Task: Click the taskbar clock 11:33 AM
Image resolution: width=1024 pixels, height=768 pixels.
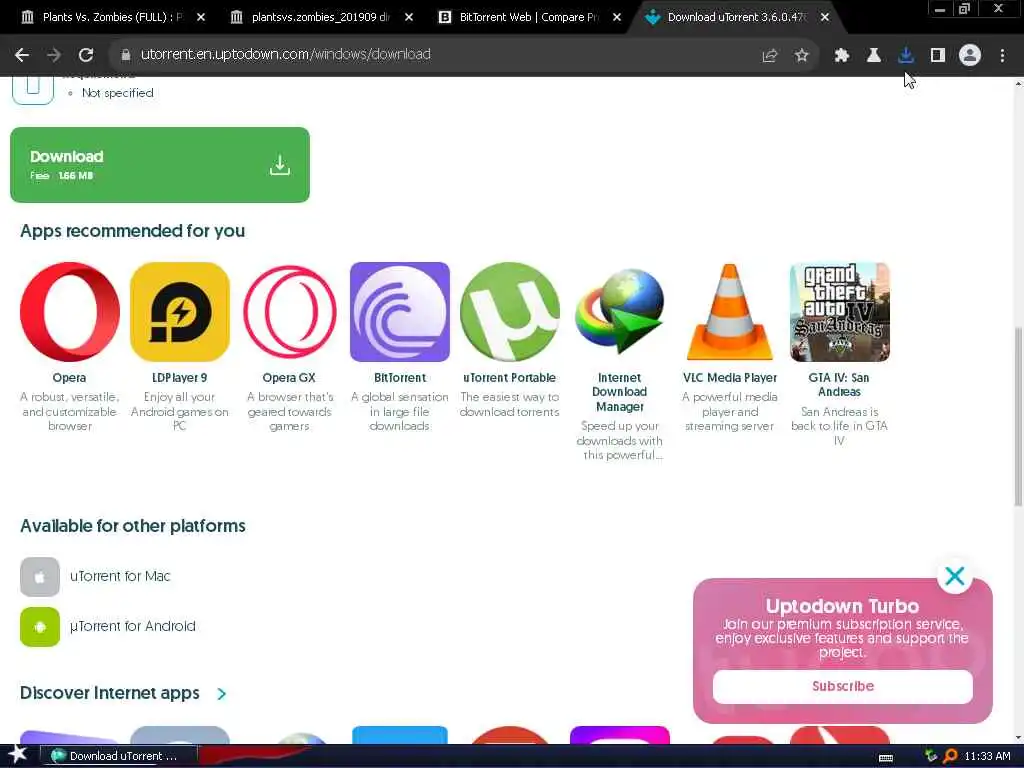Action: [987, 756]
